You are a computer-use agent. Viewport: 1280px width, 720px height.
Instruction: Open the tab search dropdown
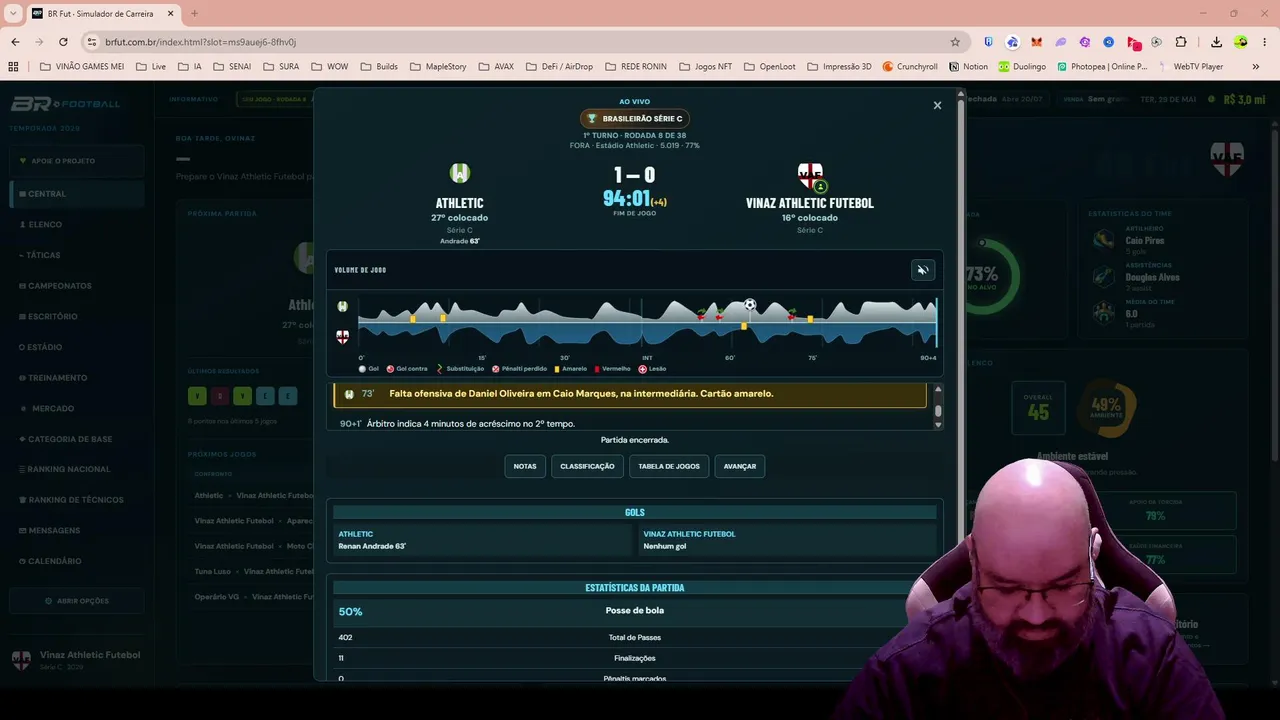click(13, 13)
